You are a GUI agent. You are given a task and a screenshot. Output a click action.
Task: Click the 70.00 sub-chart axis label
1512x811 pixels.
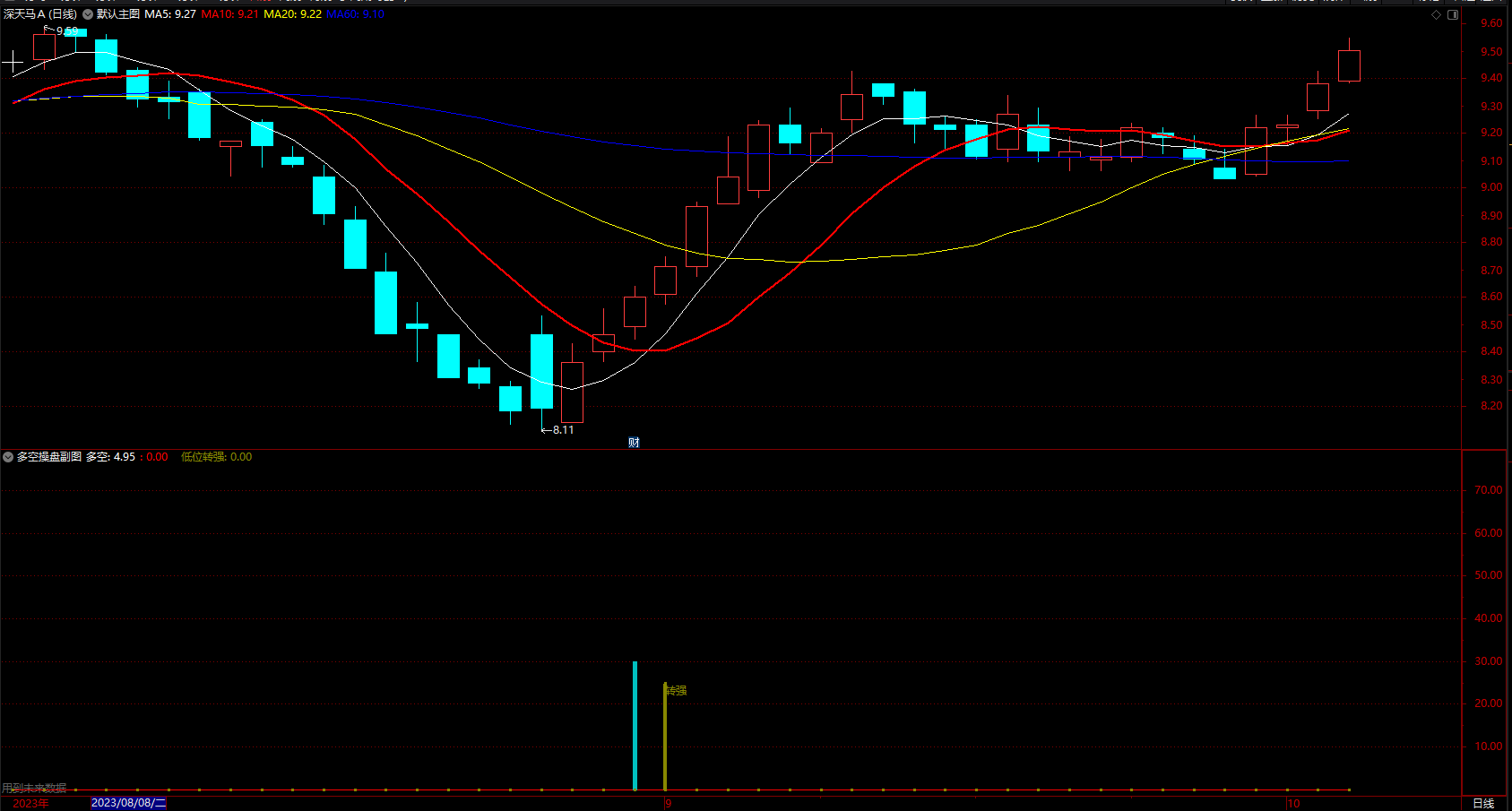[x=1488, y=490]
